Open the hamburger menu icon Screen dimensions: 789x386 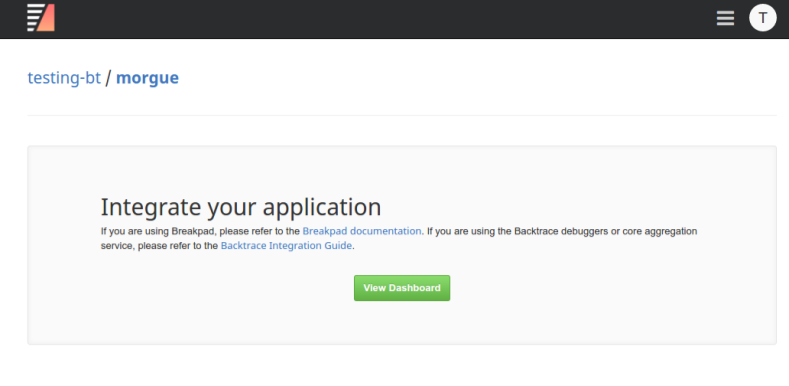point(725,18)
